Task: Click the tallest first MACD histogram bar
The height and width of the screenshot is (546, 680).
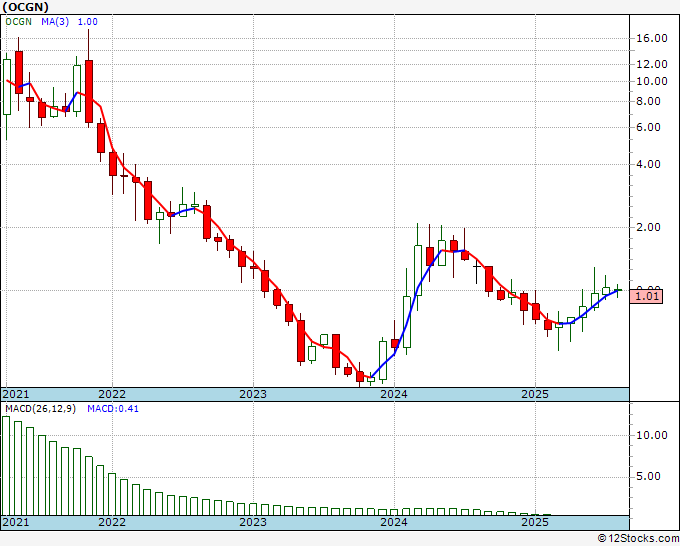Action: [x=6, y=466]
